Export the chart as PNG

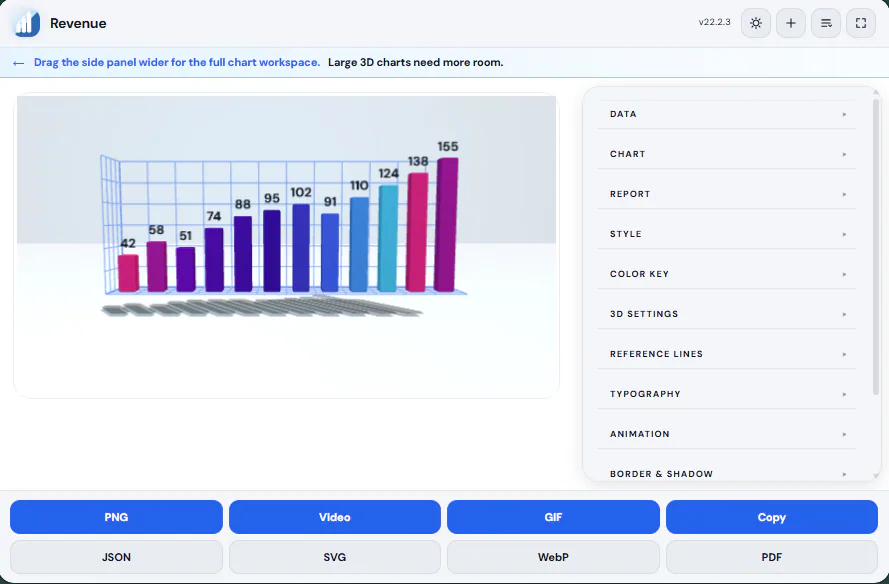coord(116,517)
